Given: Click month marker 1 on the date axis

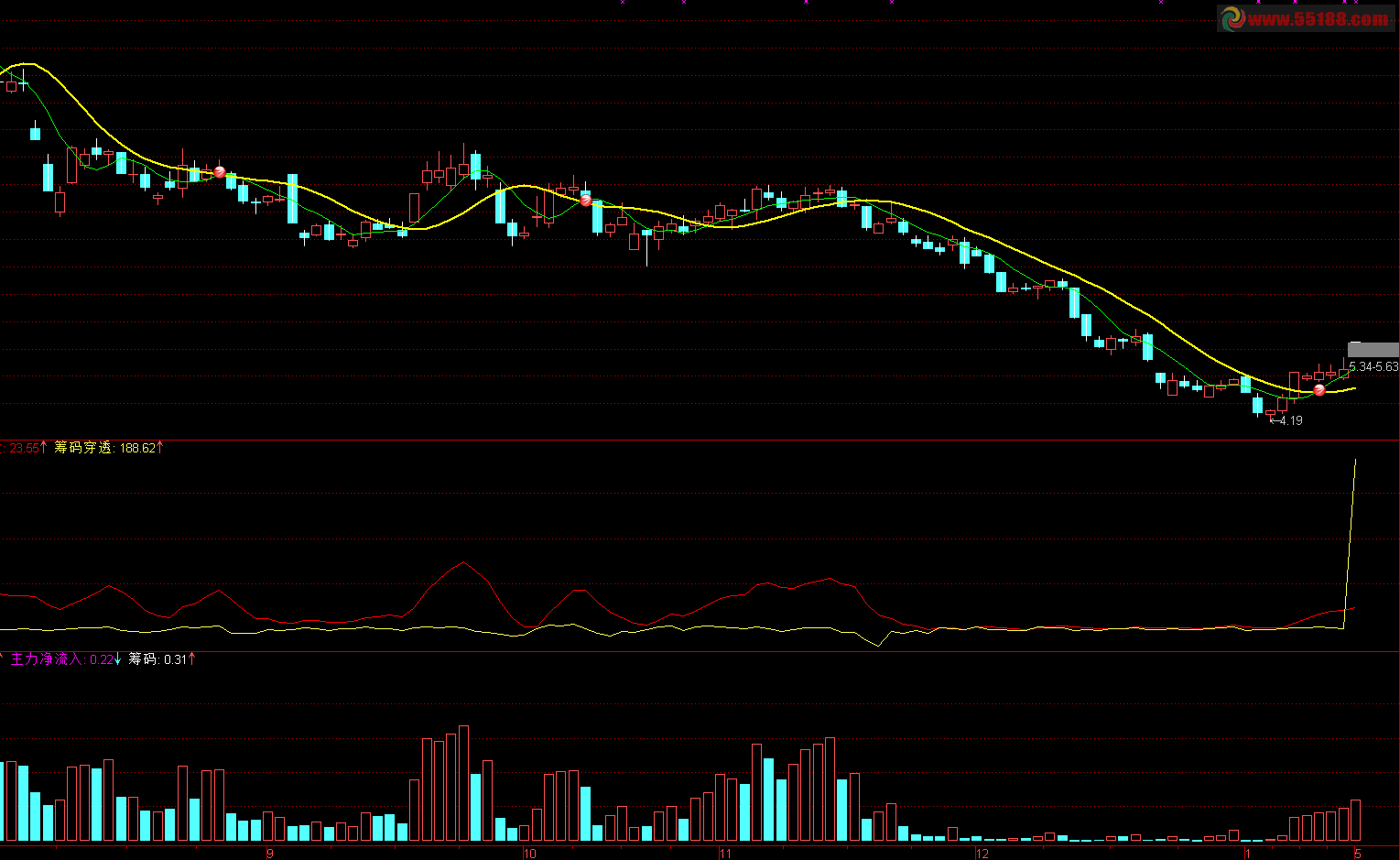Looking at the screenshot, I should point(1247,854).
